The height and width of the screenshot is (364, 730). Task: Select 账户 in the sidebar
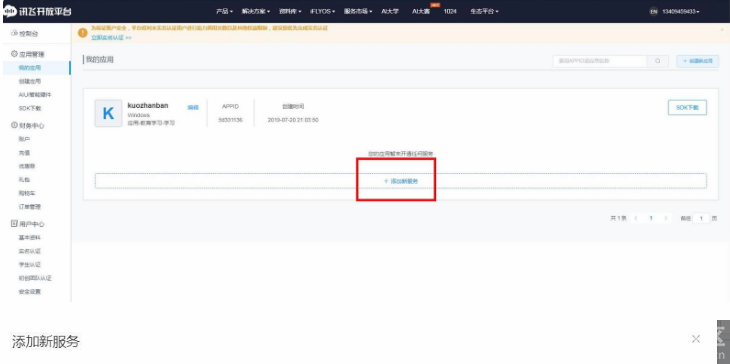coord(24,139)
